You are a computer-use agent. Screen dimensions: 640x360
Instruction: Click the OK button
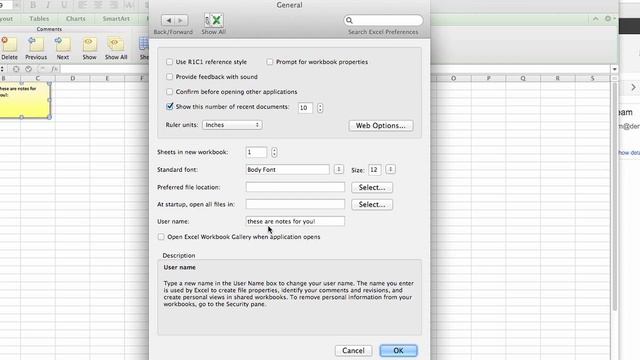pos(398,351)
